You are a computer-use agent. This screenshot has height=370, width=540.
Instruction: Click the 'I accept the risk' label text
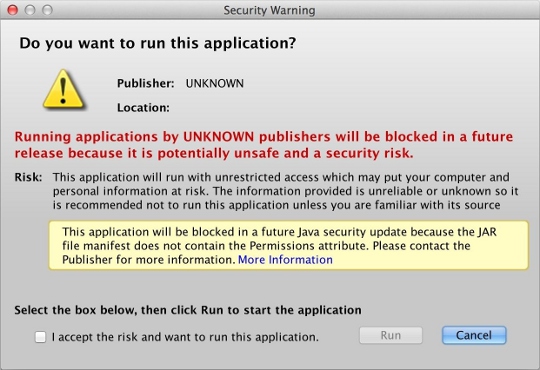coord(185,337)
